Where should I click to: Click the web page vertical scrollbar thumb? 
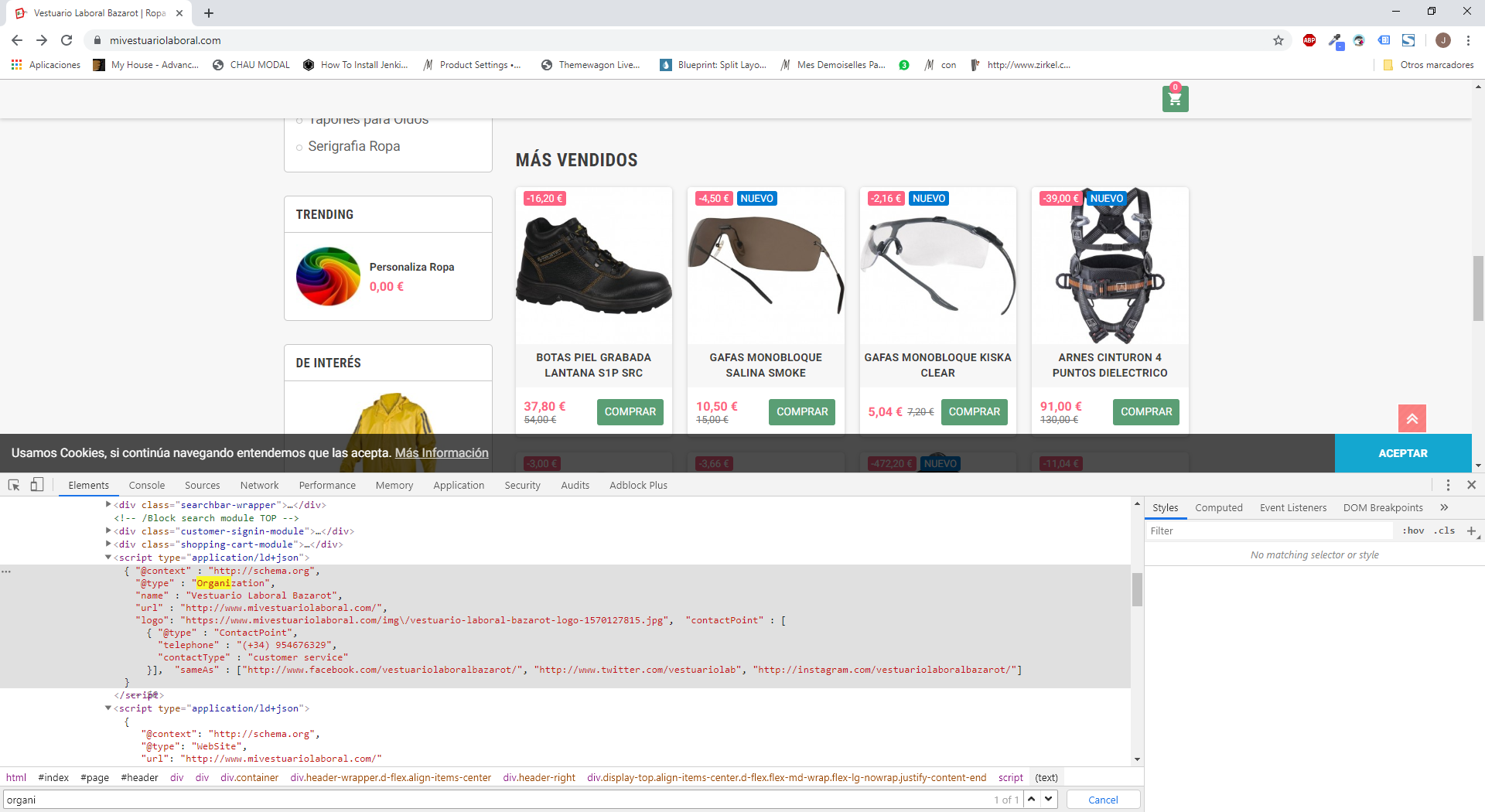tap(1478, 288)
